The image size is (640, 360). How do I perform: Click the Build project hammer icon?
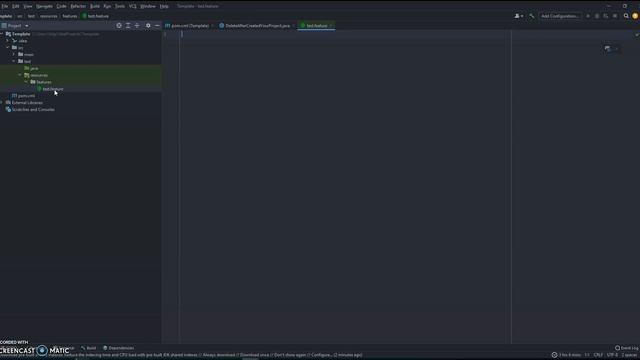coord(531,16)
